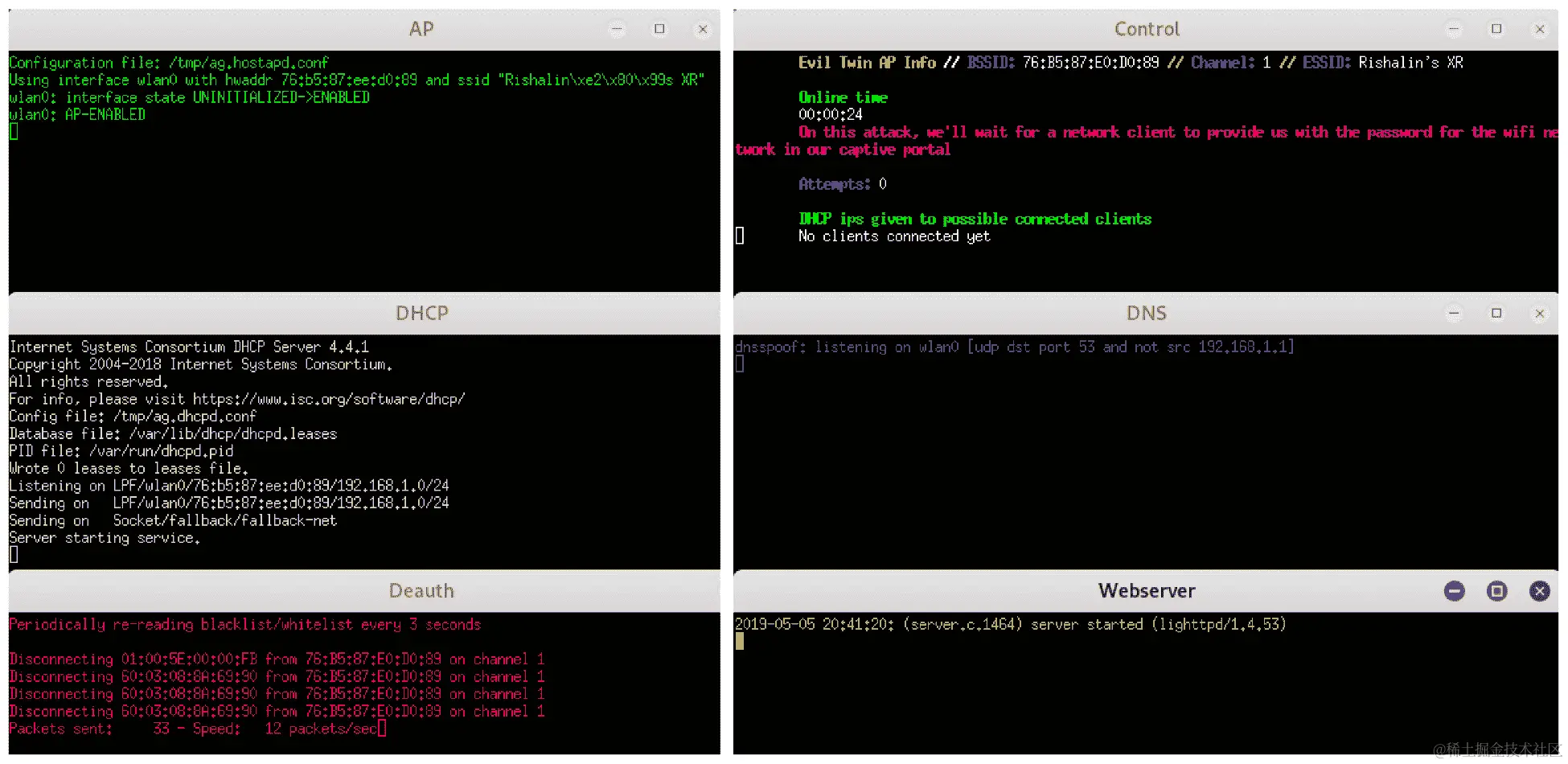This screenshot has height=764, width=1568.
Task: Maximize the AP terminal window
Action: point(659,29)
